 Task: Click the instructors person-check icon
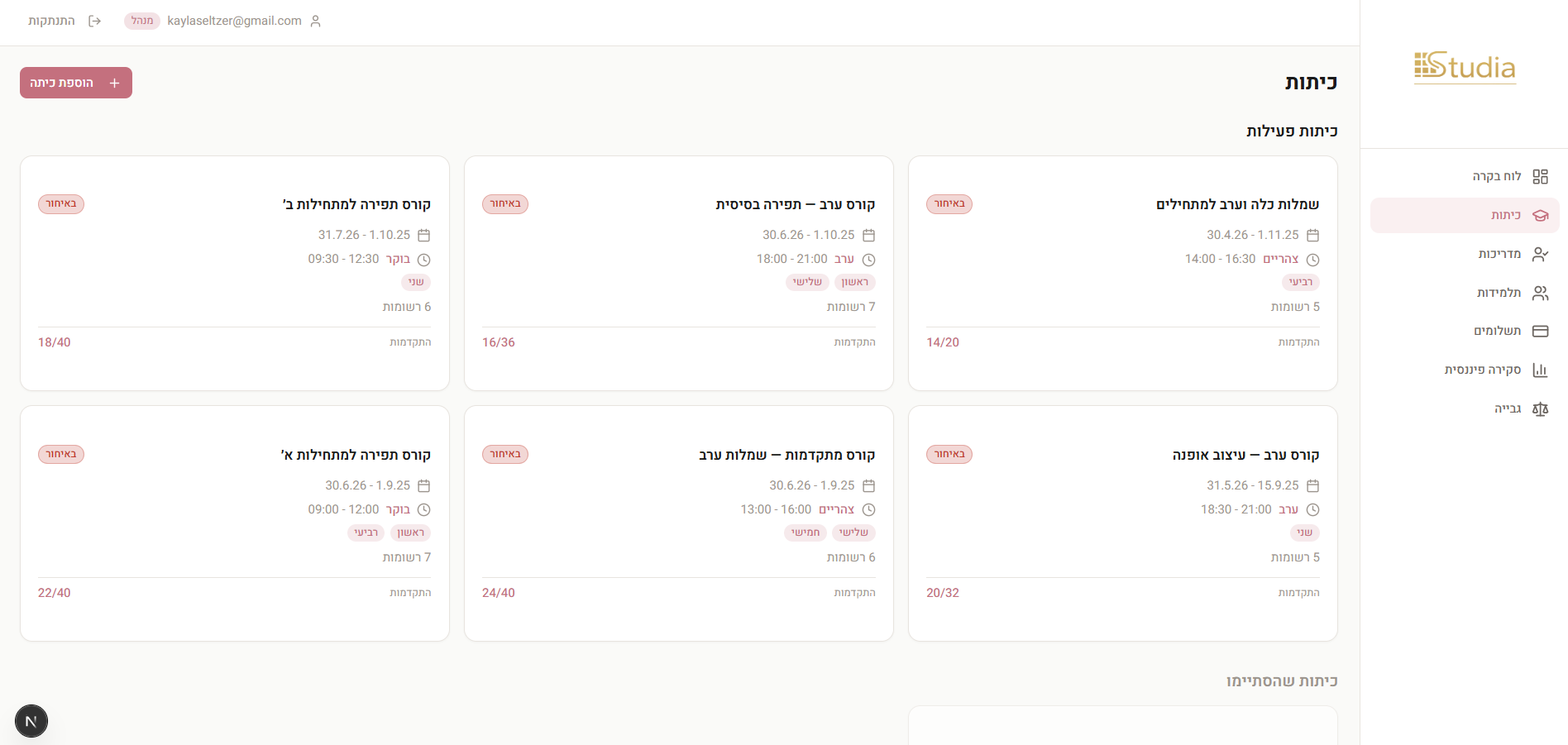tap(1540, 254)
